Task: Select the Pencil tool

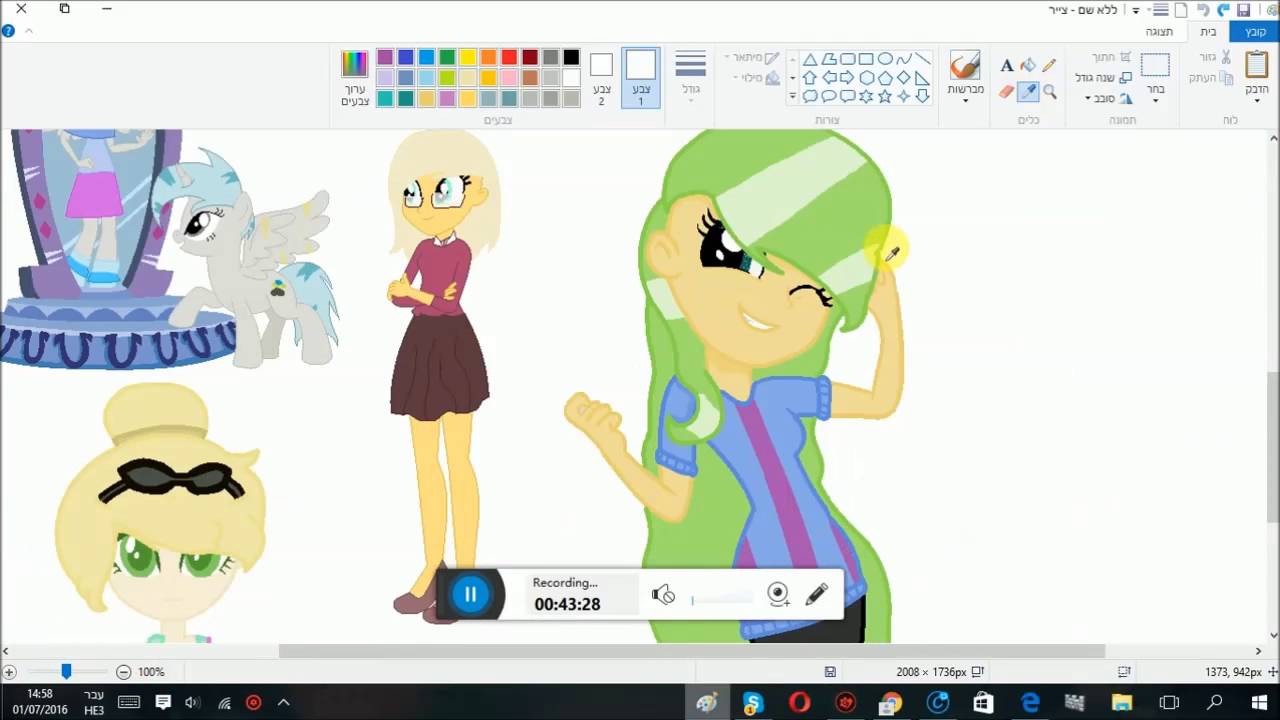Action: (x=1049, y=66)
